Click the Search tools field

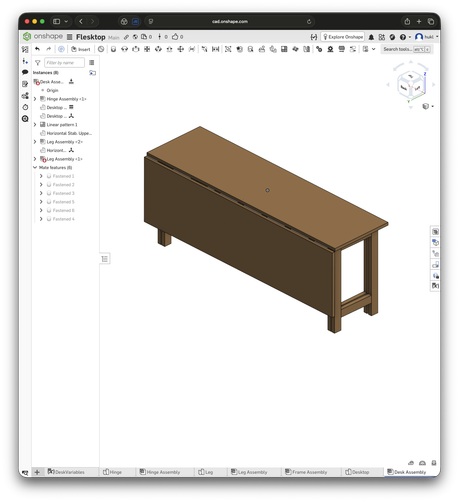[407, 49]
